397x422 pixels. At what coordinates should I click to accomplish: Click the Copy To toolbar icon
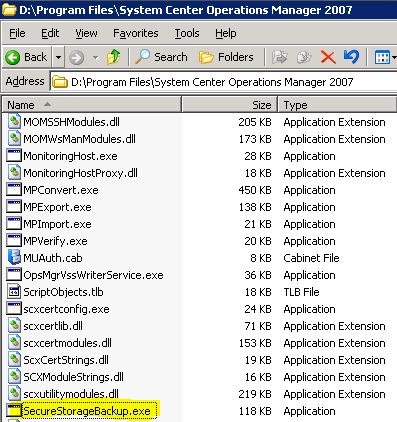[304, 57]
